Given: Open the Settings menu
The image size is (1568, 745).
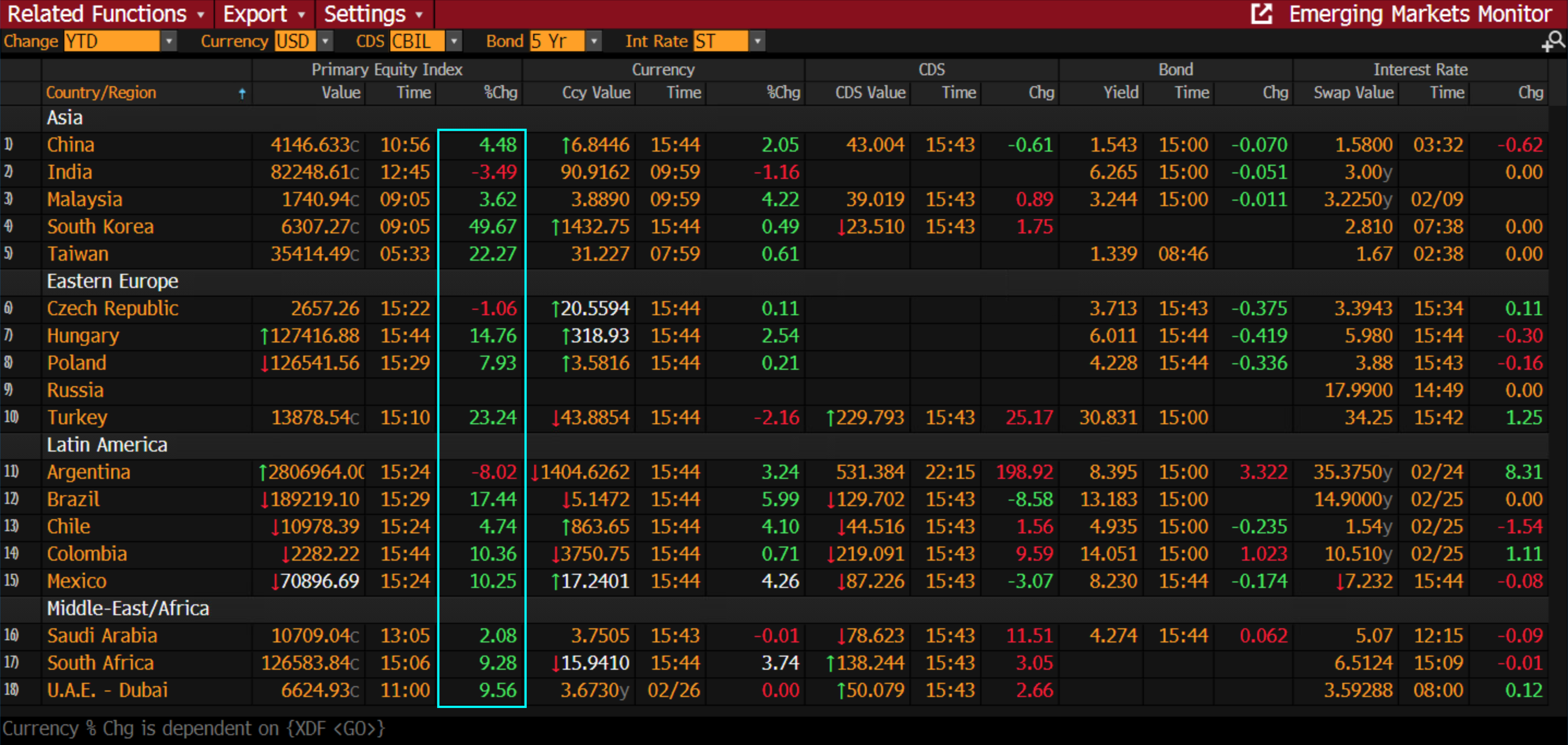Looking at the screenshot, I should coord(372,14).
